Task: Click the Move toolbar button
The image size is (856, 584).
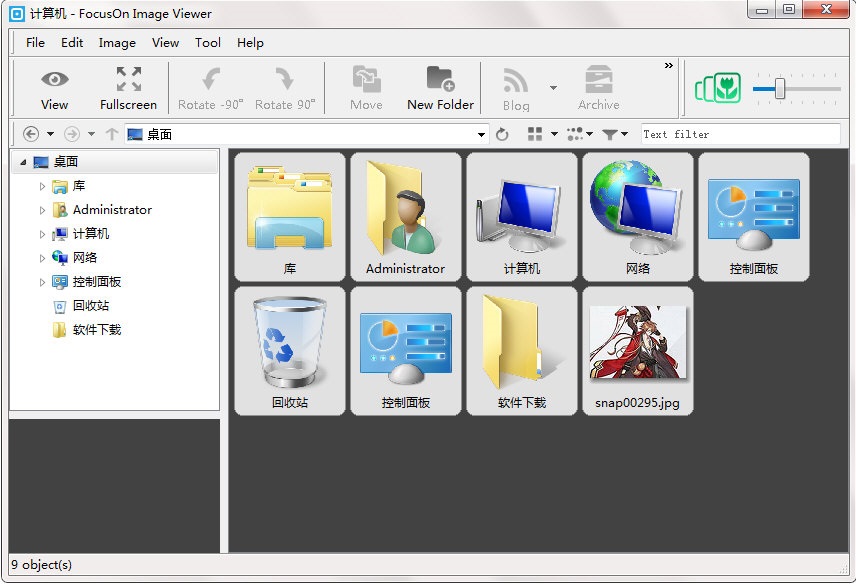Action: tap(366, 87)
